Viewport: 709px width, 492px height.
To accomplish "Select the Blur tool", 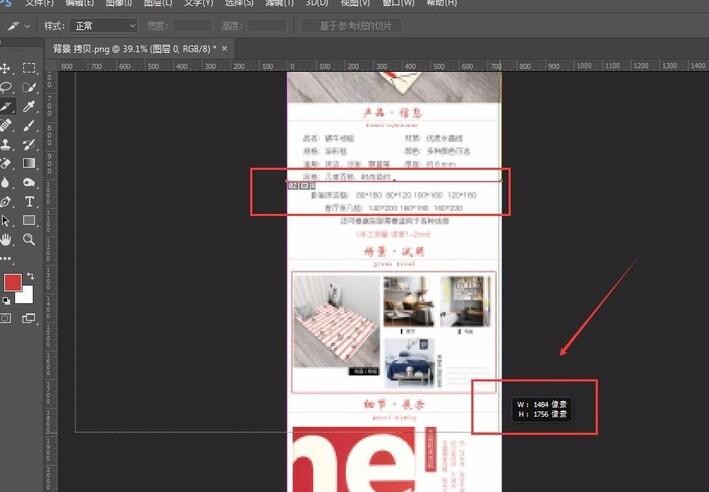I will pos(6,182).
